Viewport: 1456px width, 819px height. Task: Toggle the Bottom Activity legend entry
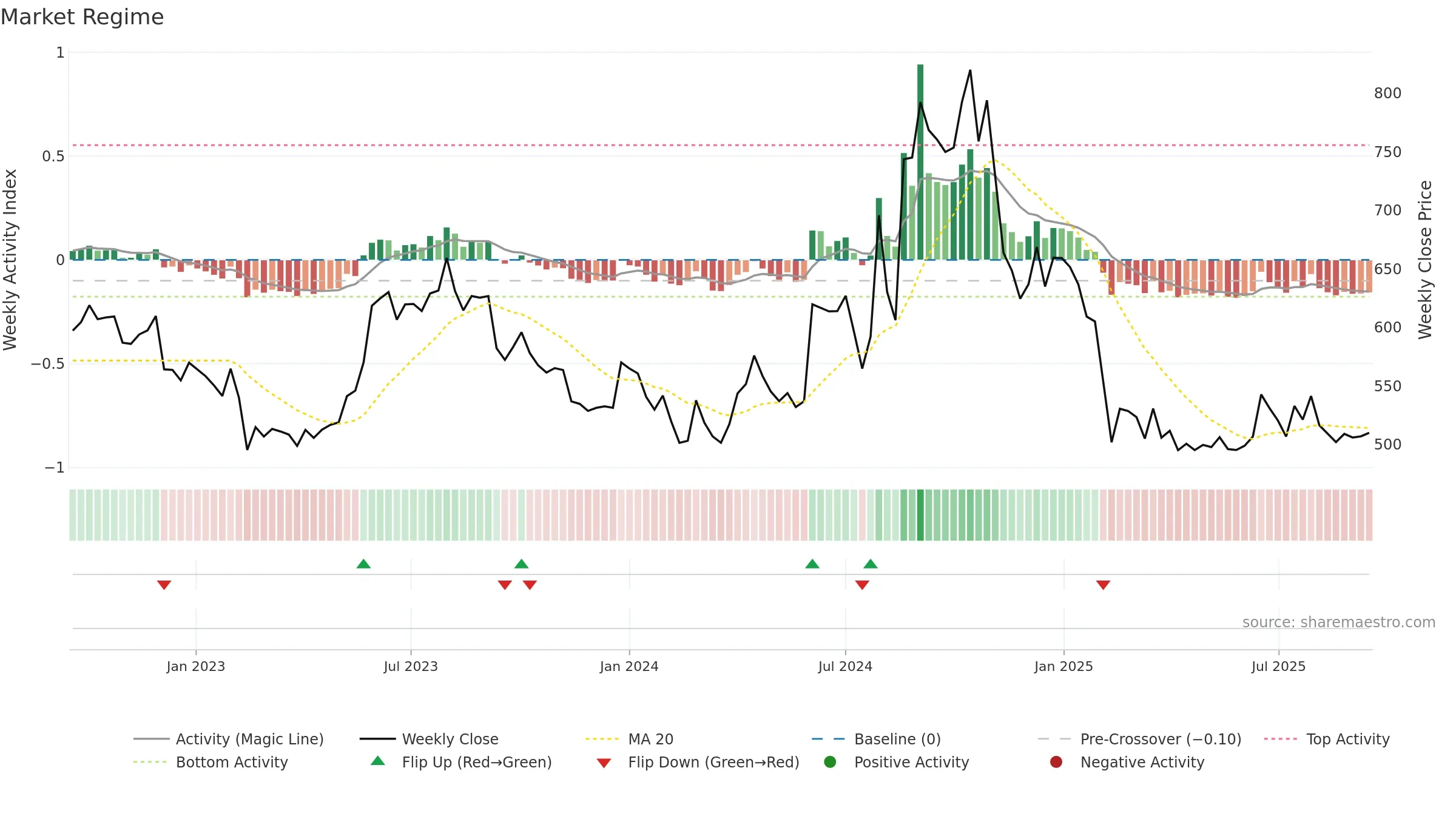pyautogui.click(x=211, y=762)
